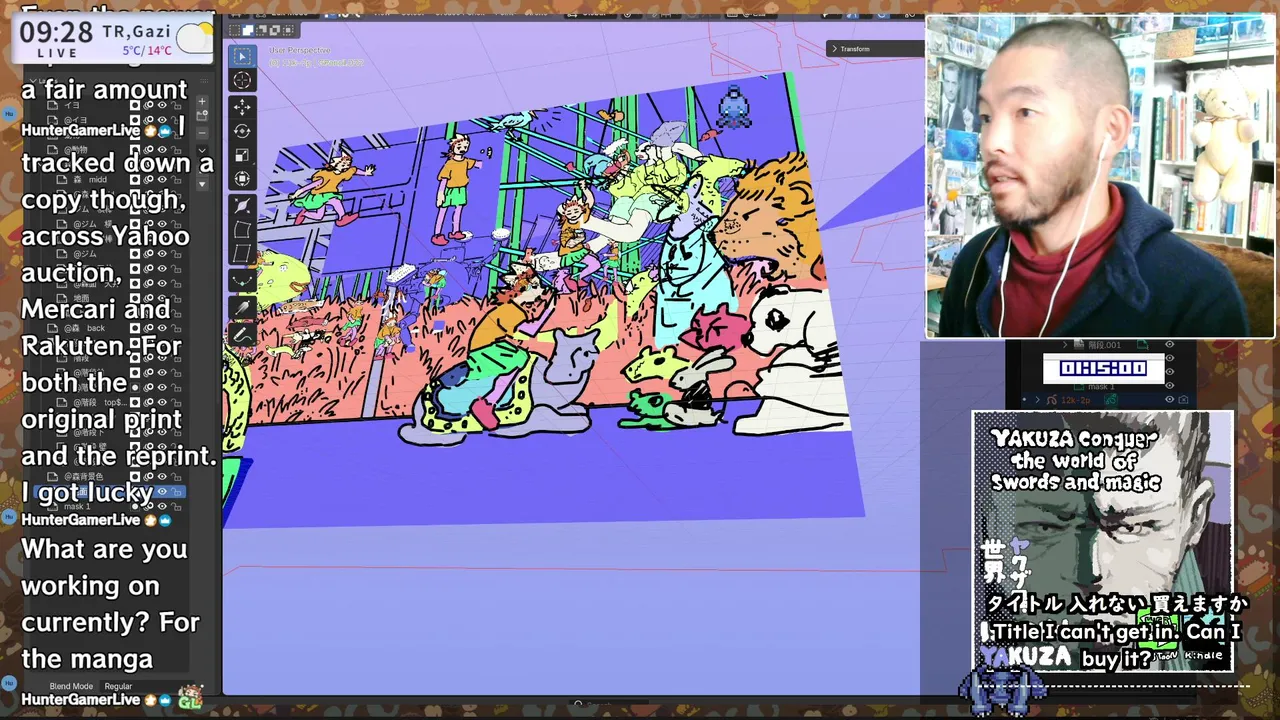This screenshot has height=720, width=1280.
Task: Add a new layer with plus button
Action: pos(202,102)
